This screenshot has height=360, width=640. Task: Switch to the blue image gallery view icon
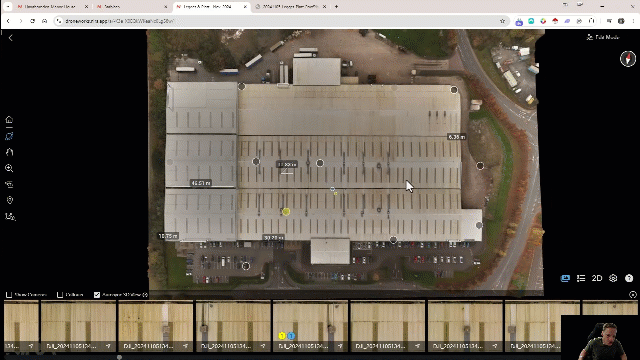(x=565, y=278)
